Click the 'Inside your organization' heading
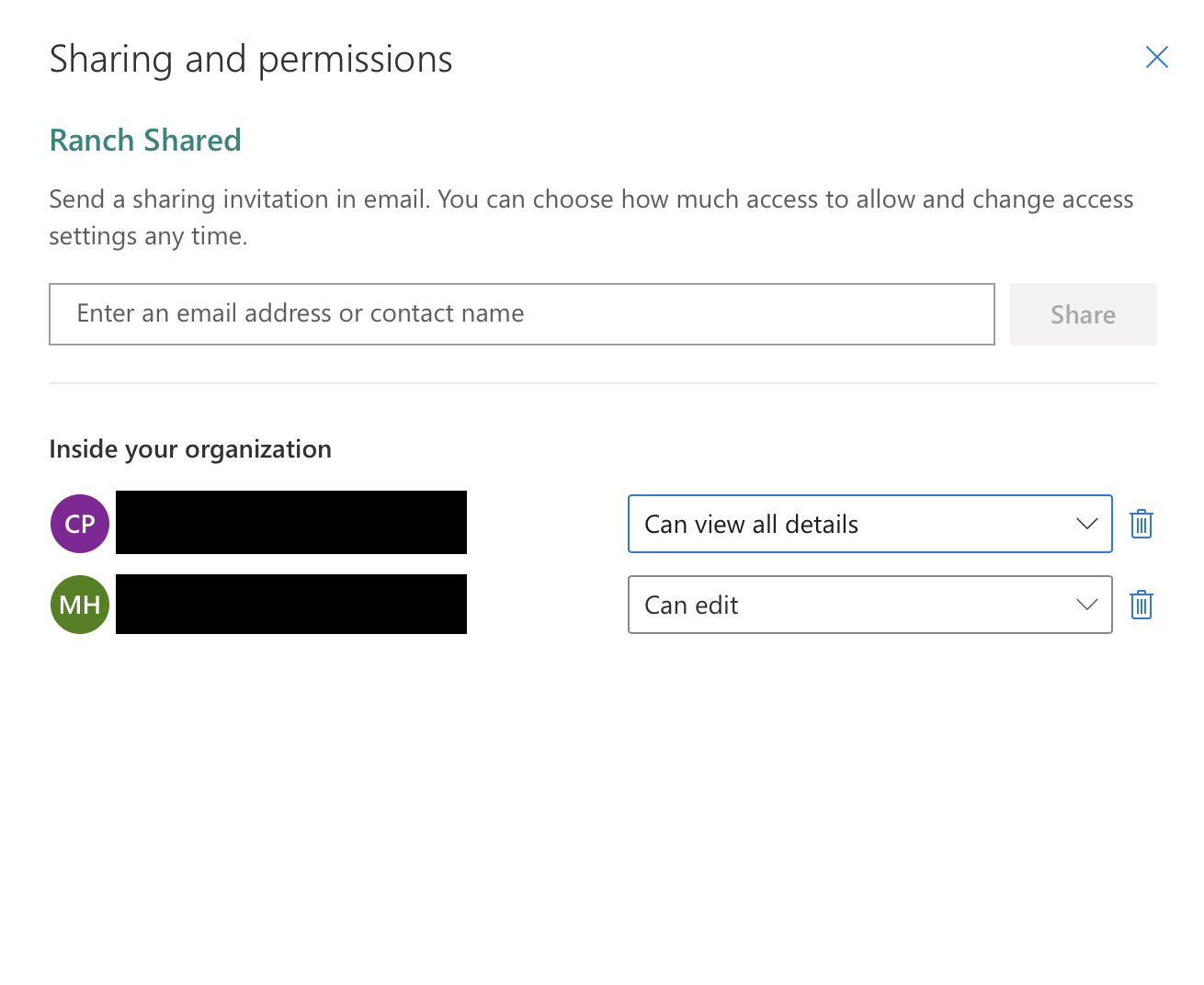The height and width of the screenshot is (985, 1204). point(190,449)
